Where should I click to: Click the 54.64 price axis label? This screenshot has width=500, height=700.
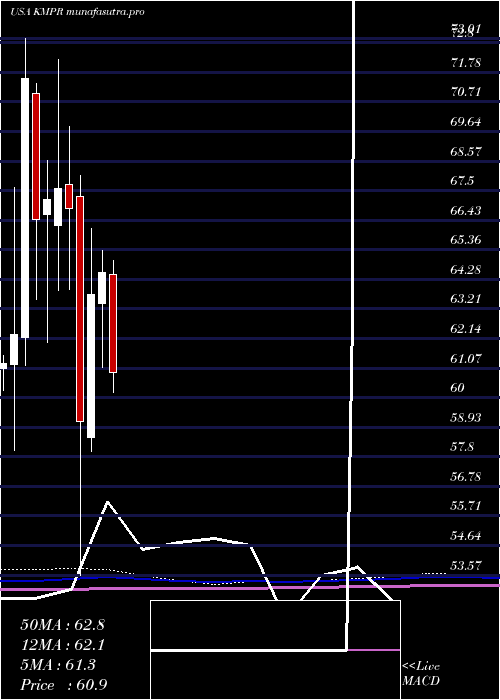466,536
